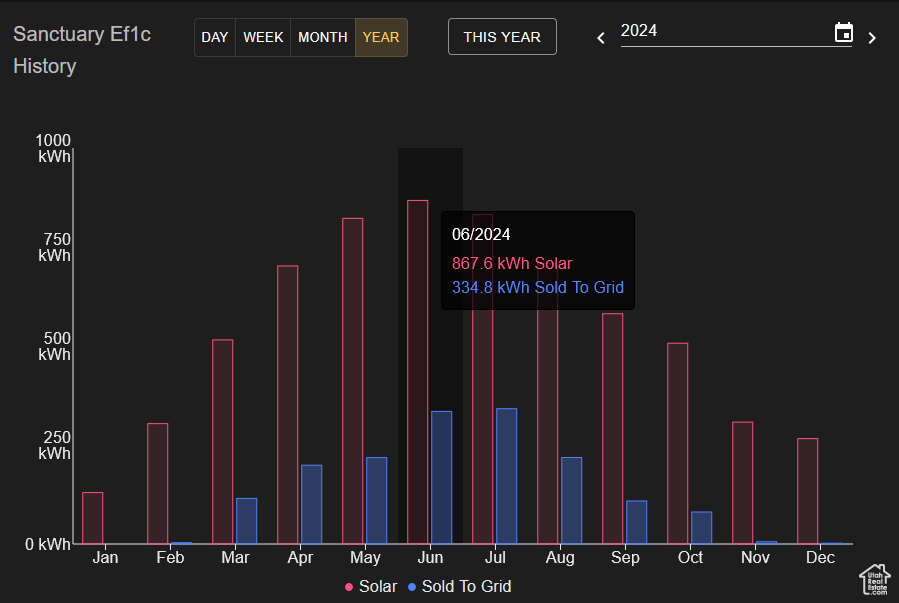Click the December Solar bar

(808, 491)
